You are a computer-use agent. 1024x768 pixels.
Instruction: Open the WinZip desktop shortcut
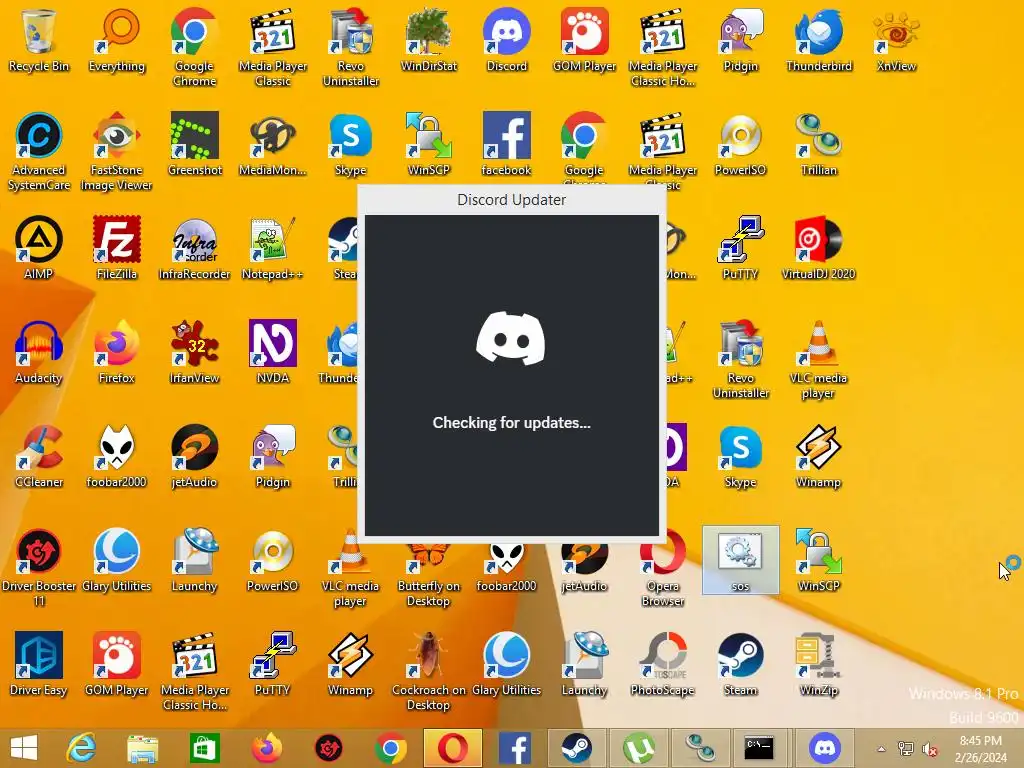[818, 664]
